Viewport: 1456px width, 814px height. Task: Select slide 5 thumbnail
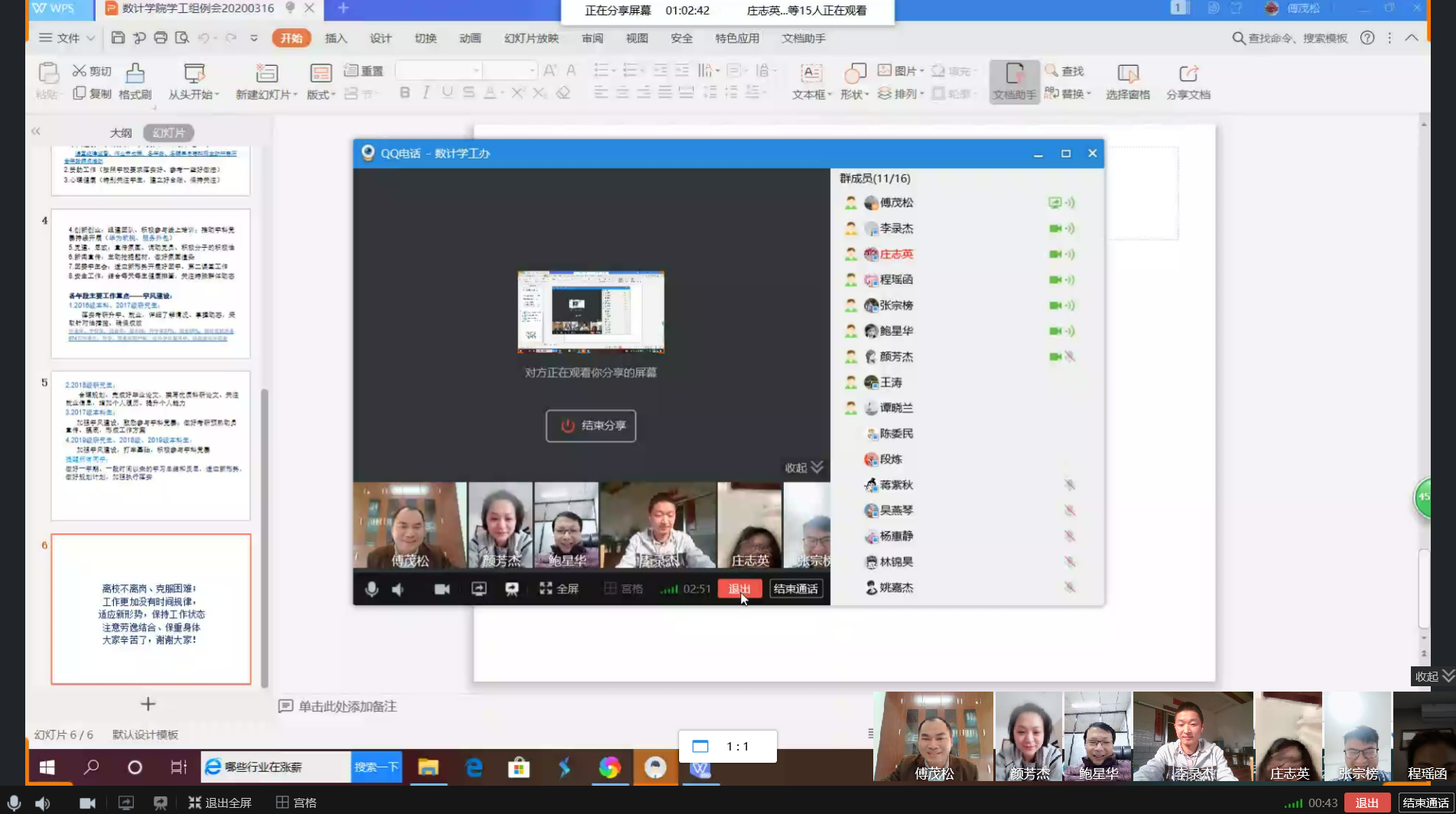click(x=151, y=445)
